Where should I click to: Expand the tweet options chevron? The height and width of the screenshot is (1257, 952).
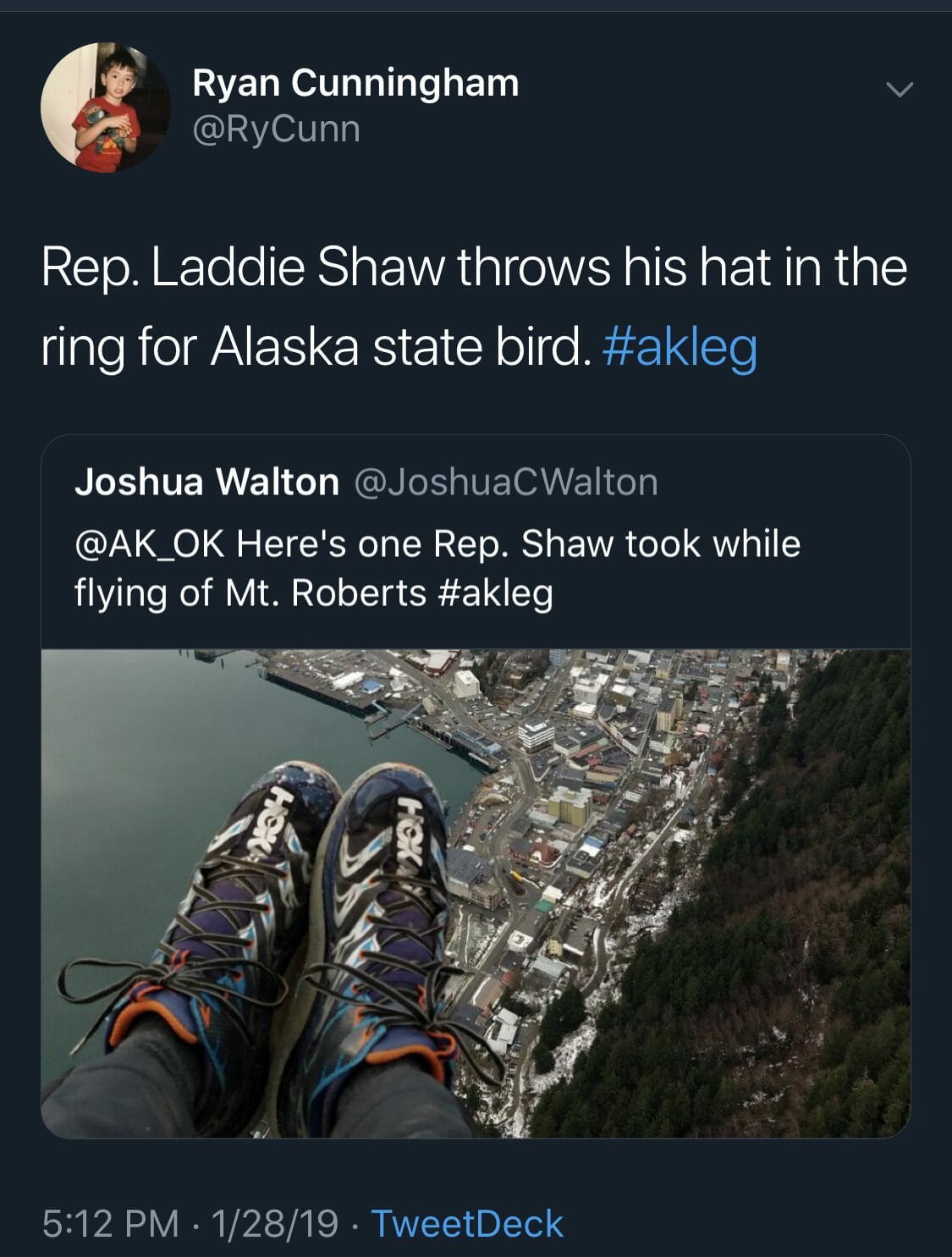[899, 89]
